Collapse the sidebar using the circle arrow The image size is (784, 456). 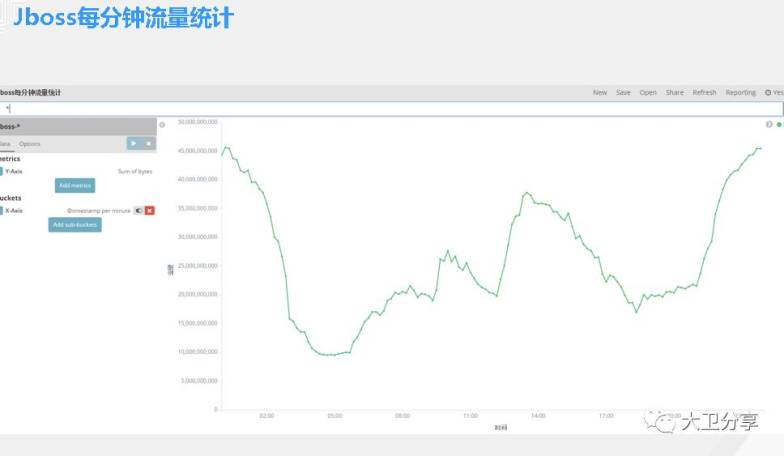[162, 124]
